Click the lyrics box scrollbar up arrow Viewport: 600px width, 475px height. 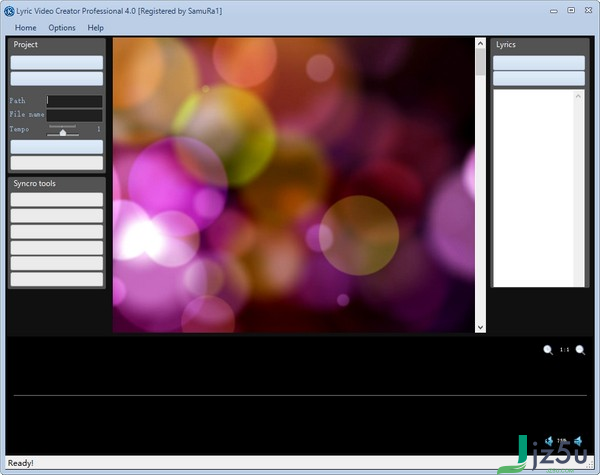tap(578, 96)
